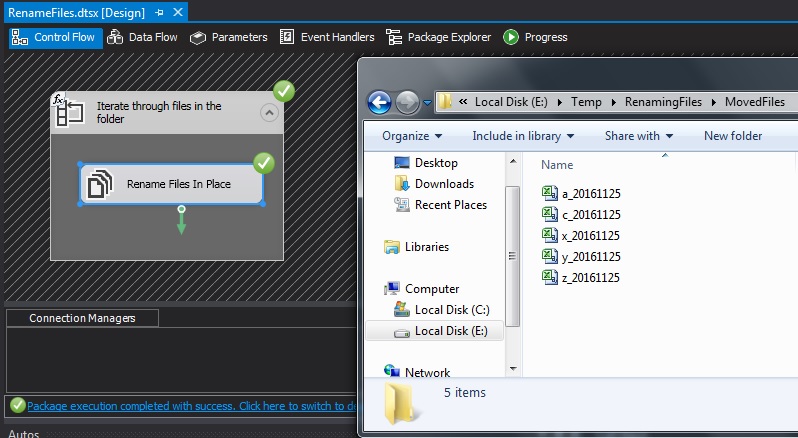Select the Rename Files In Place task

tap(172, 184)
